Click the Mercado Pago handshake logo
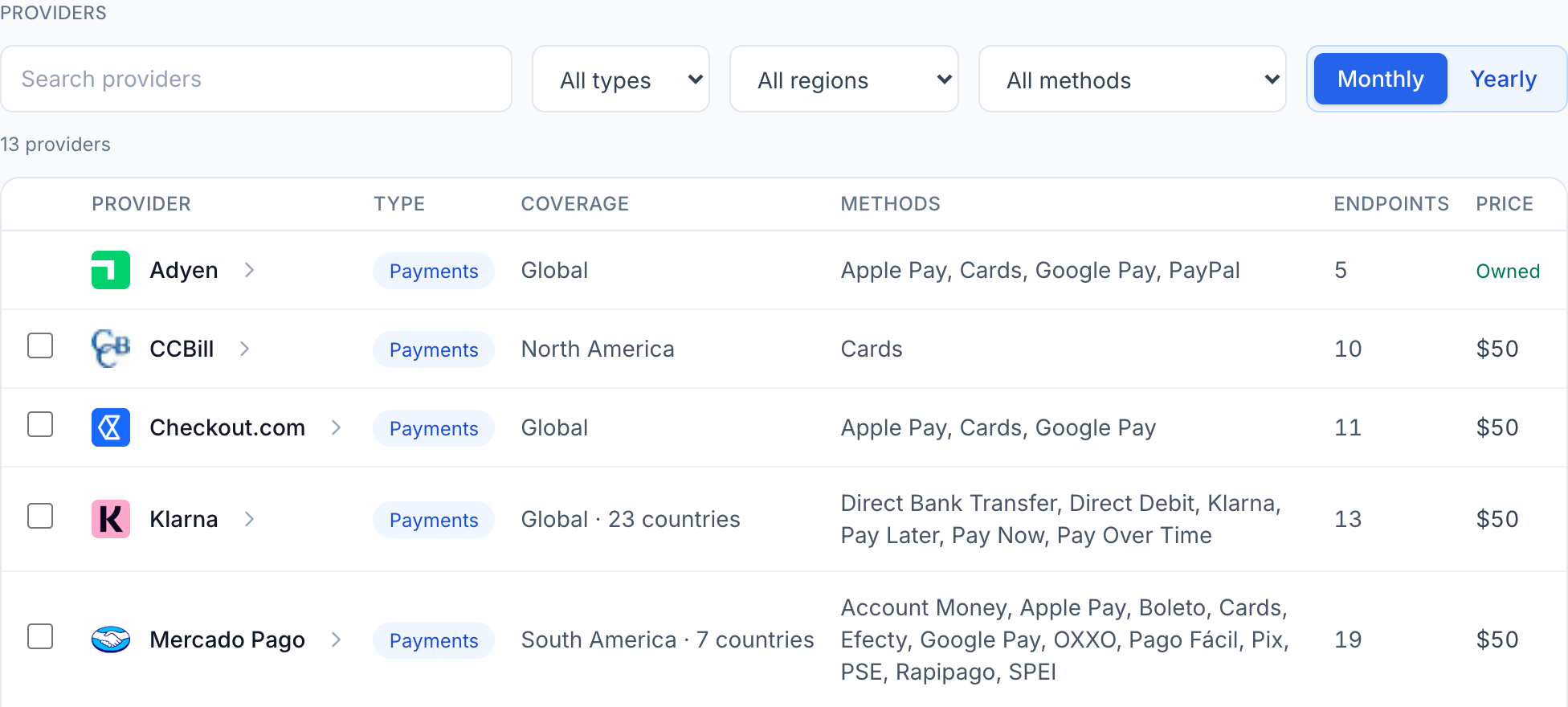 tap(111, 640)
